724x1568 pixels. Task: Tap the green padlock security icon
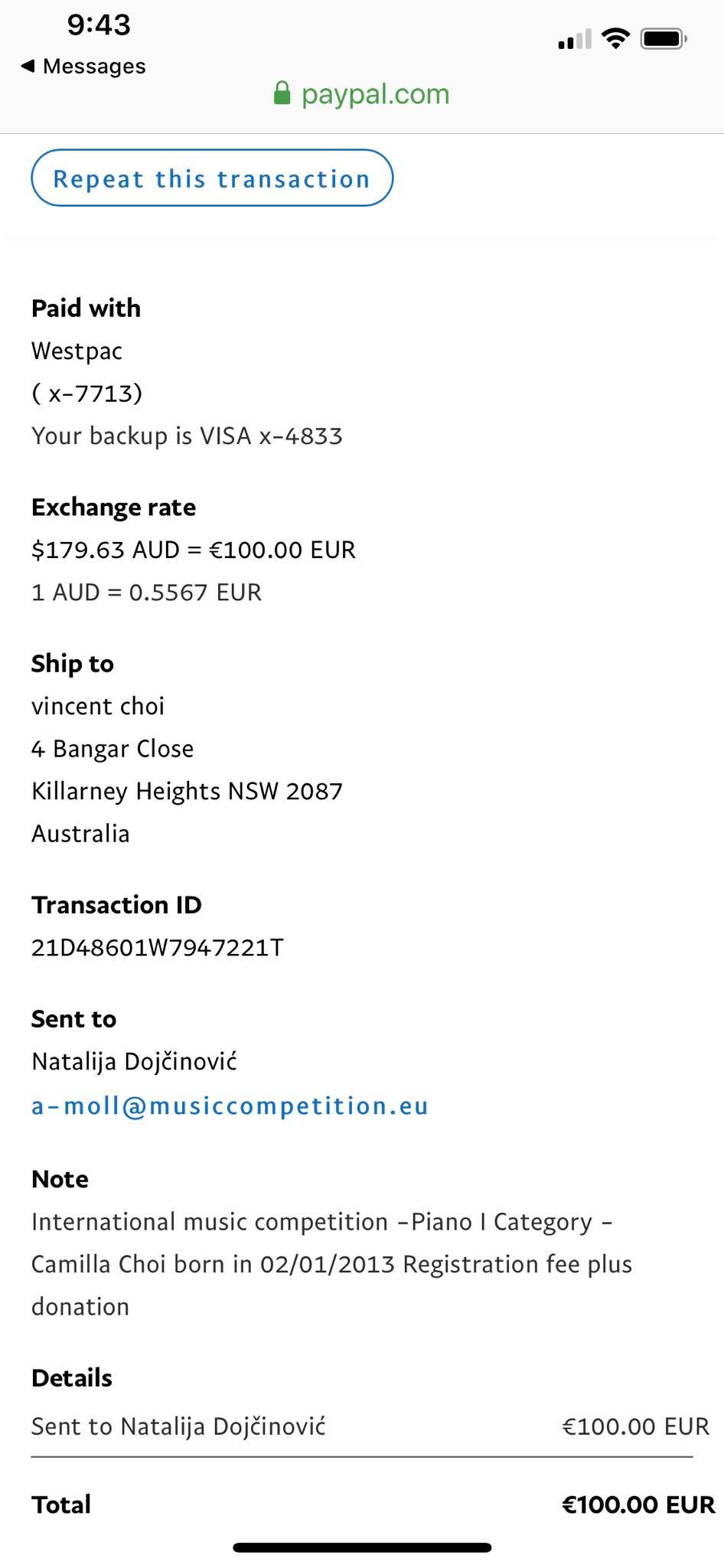(x=282, y=94)
